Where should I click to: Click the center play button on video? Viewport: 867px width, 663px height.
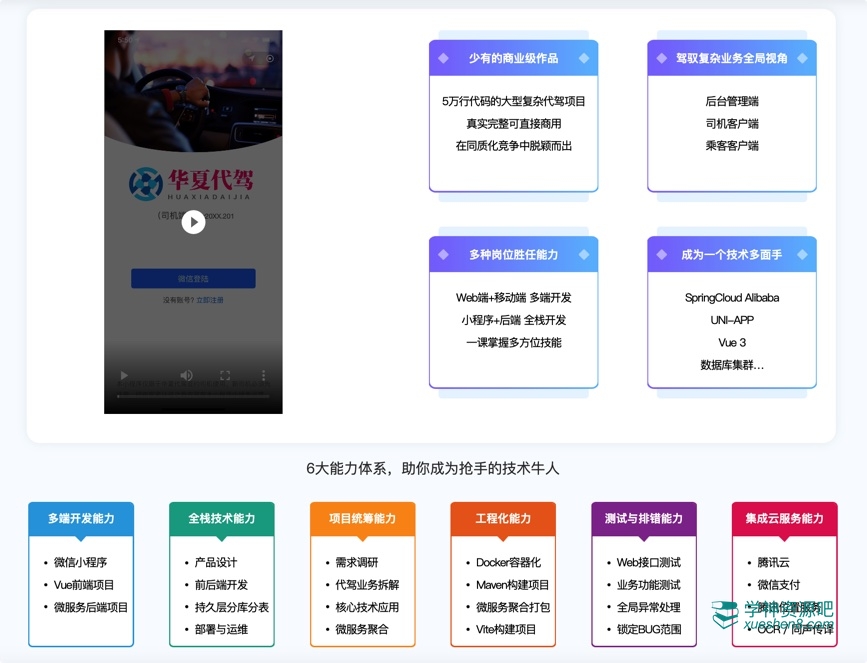point(193,222)
